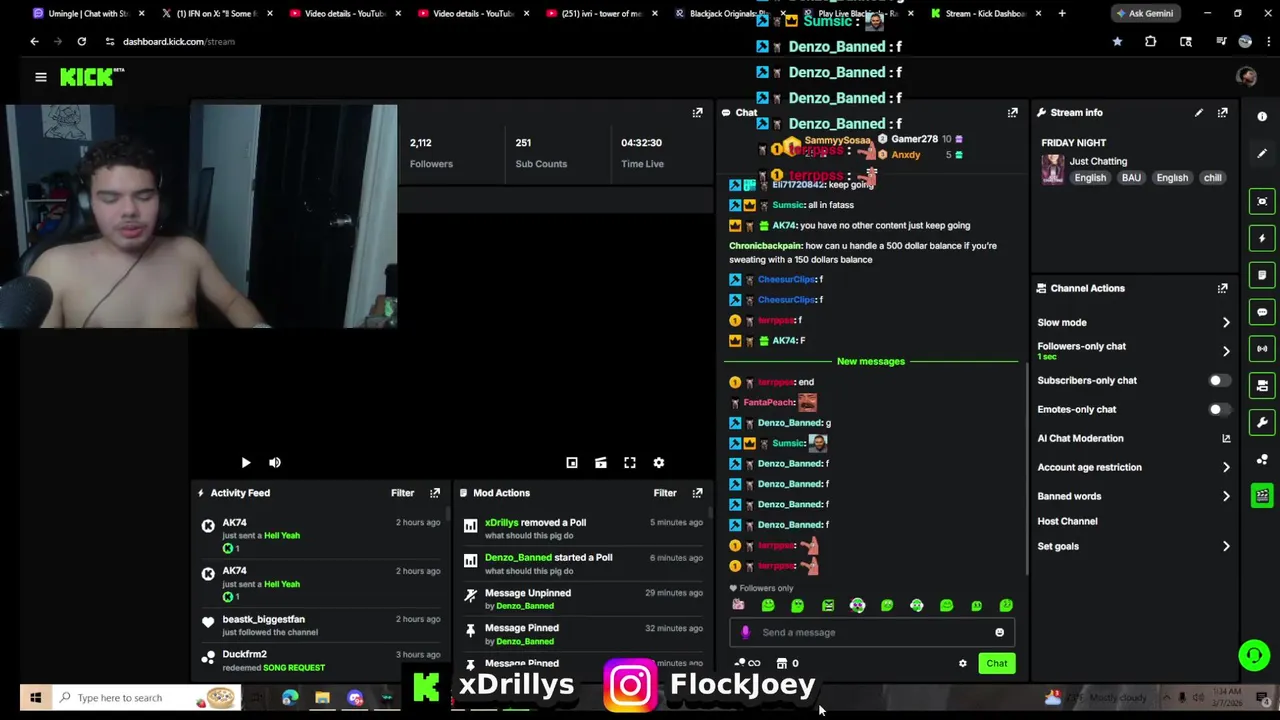Toggle the sidebar chat bubble icon
Image resolution: width=1280 pixels, height=720 pixels.
click(x=1262, y=312)
